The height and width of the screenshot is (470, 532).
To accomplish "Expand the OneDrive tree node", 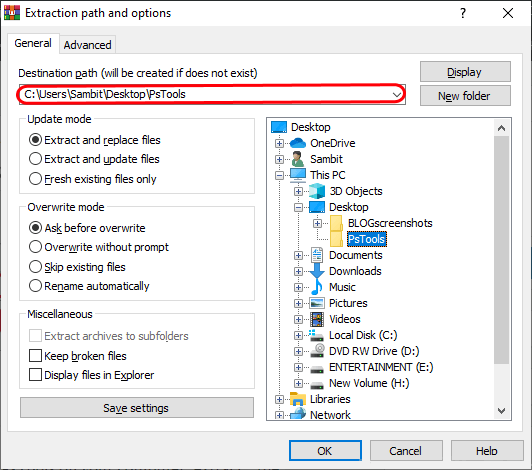I will click(x=279, y=144).
